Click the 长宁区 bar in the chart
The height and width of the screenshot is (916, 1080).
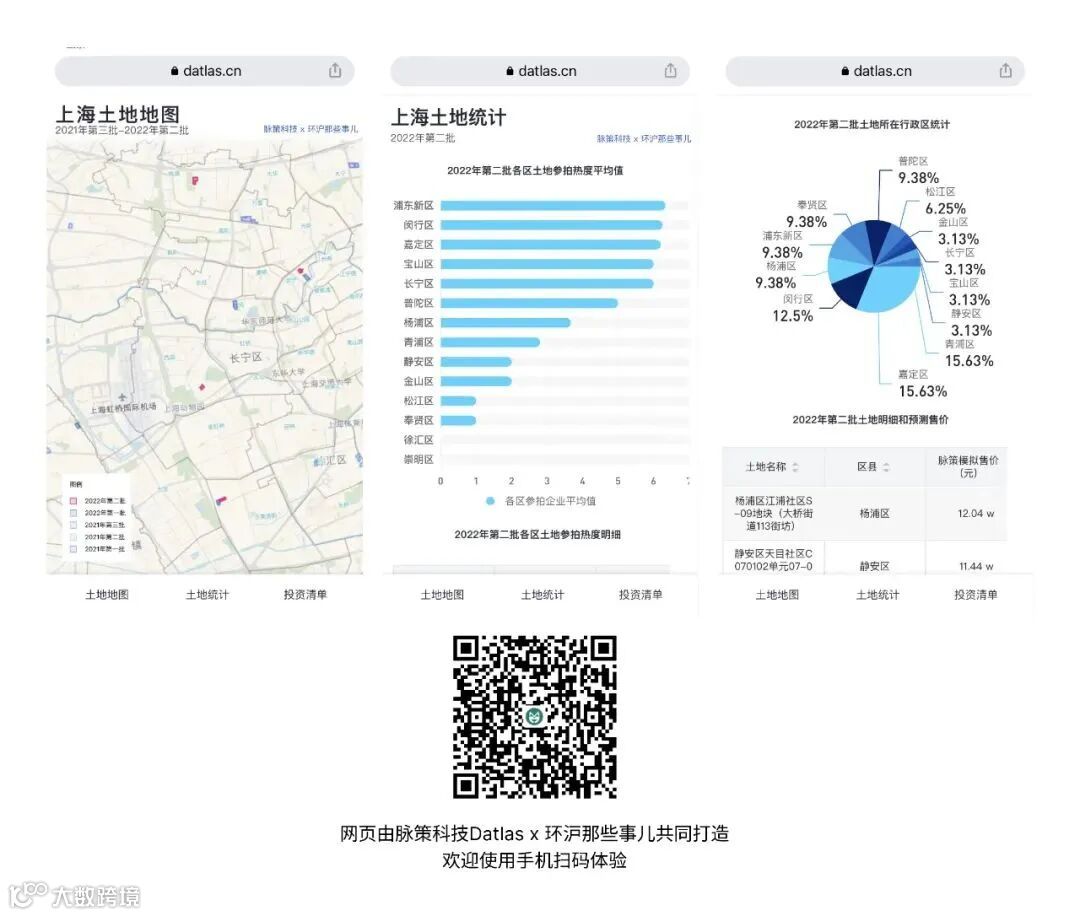coord(547,283)
